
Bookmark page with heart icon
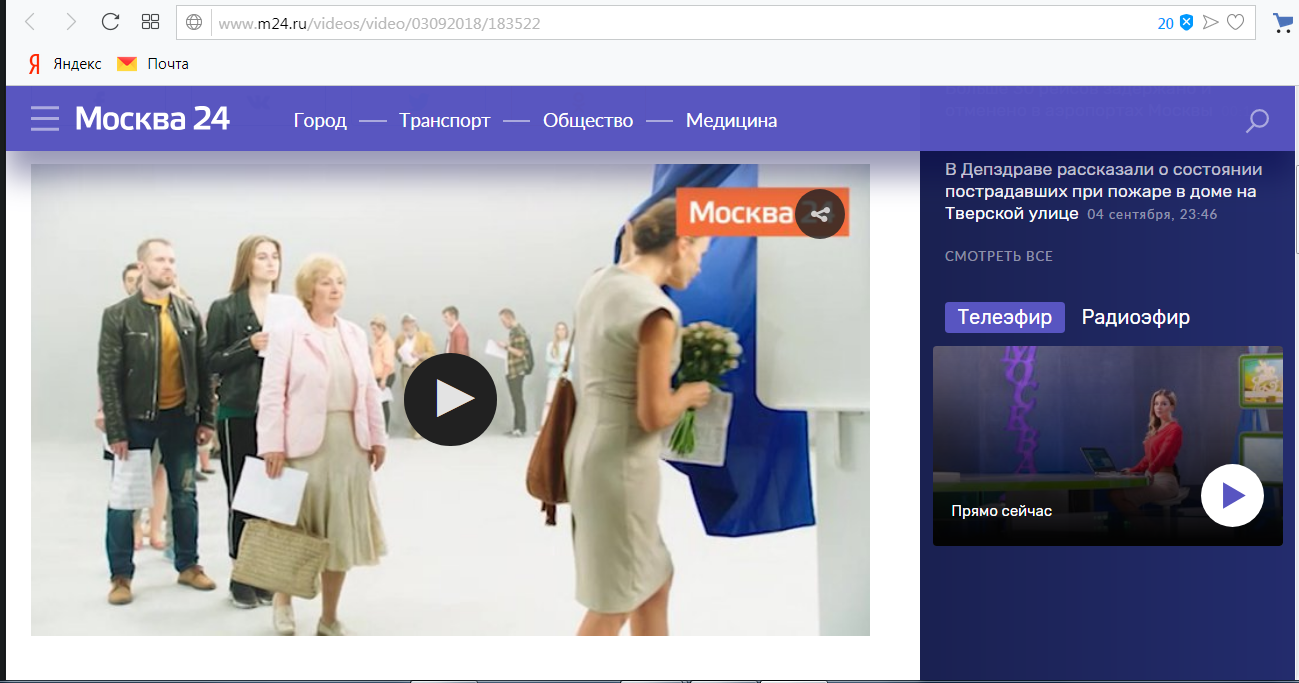point(1236,22)
